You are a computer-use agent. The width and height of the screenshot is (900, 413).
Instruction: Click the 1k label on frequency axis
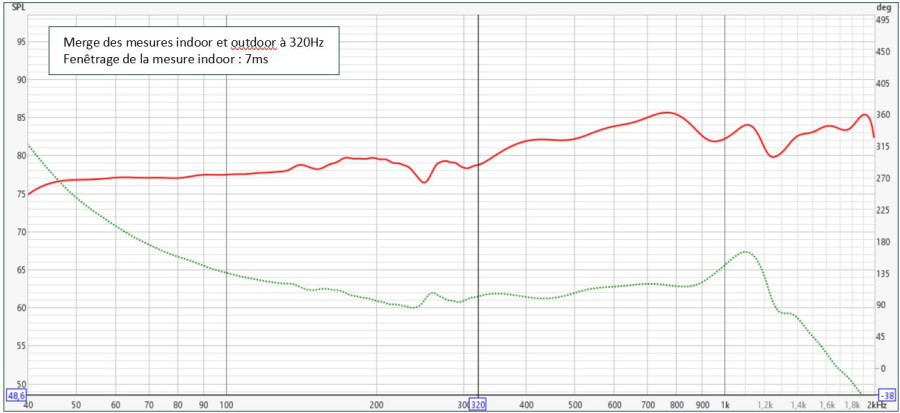tap(725, 405)
